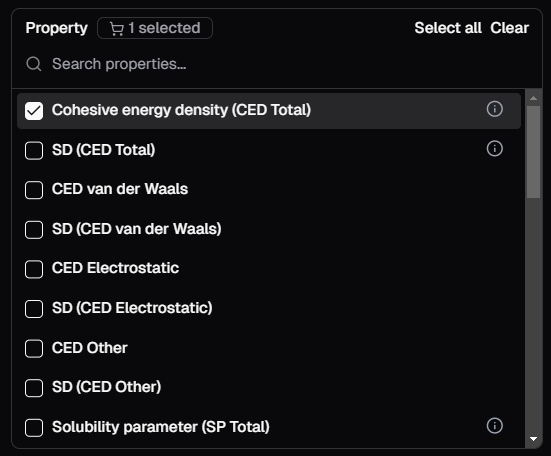
Task: Tick SD (CED van der Waals) checkbox
Action: [34, 230]
